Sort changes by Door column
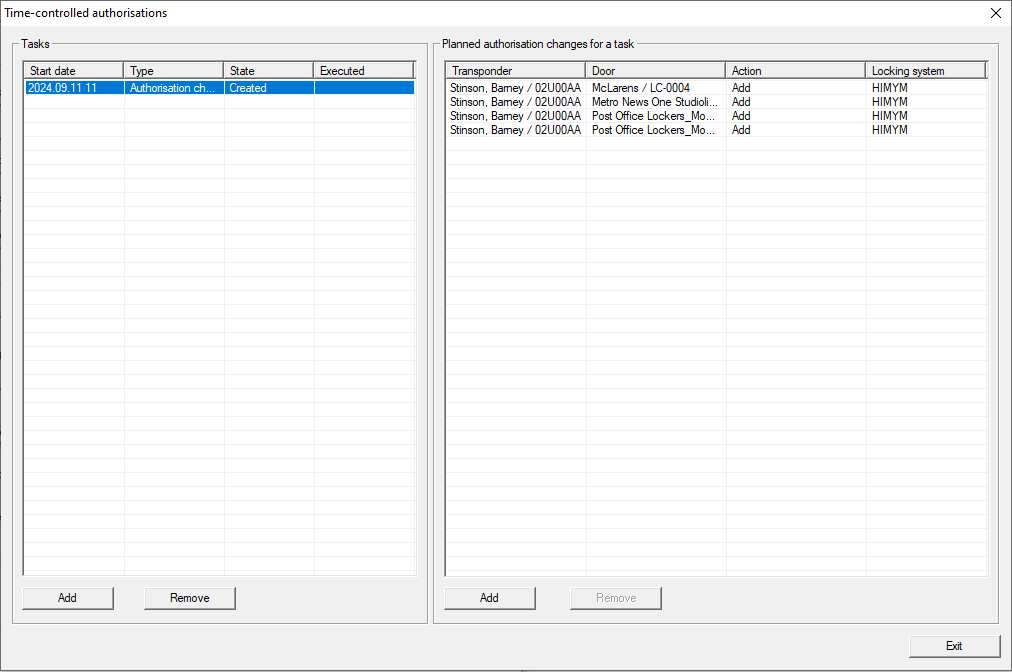 pyautogui.click(x=655, y=71)
